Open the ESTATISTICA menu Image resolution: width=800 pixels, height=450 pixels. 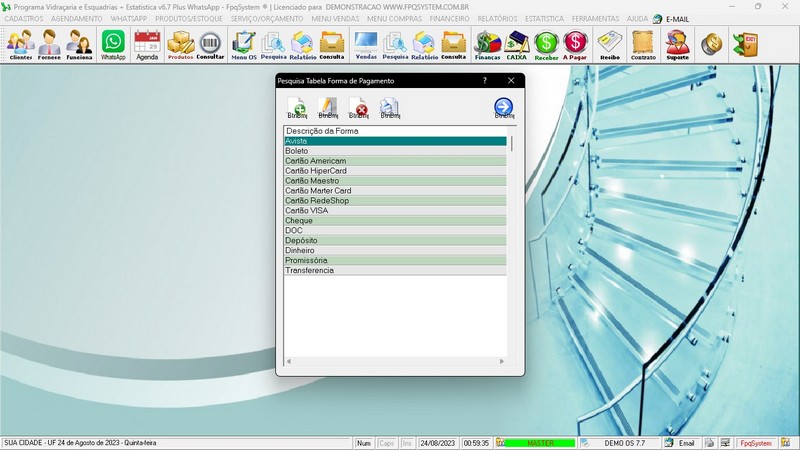(x=544, y=19)
